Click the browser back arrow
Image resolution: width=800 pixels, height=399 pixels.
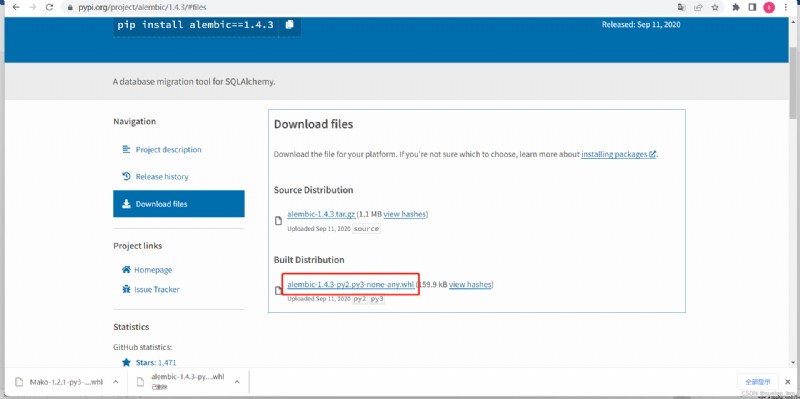point(16,8)
